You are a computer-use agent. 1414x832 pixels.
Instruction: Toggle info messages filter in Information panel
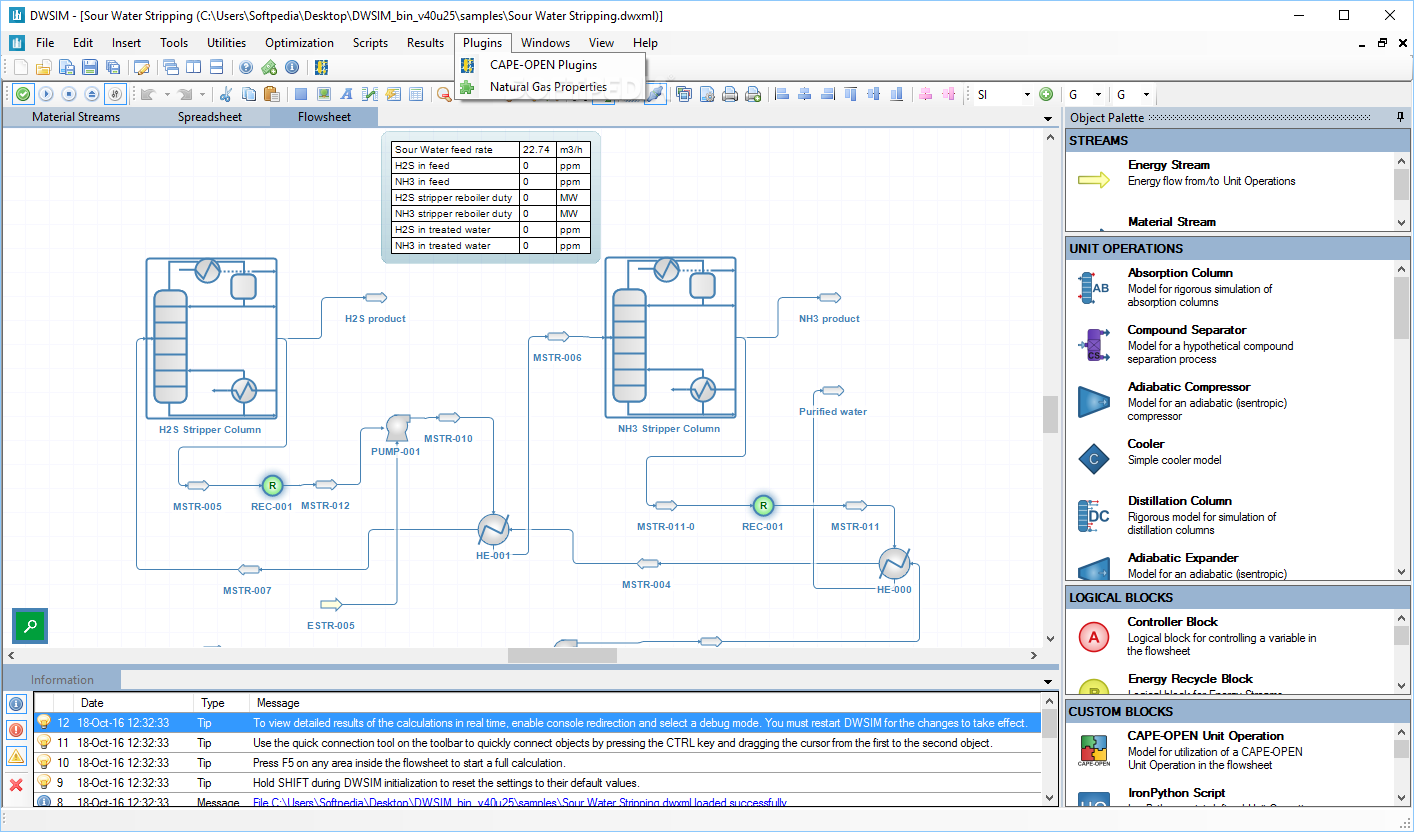pyautogui.click(x=16, y=704)
